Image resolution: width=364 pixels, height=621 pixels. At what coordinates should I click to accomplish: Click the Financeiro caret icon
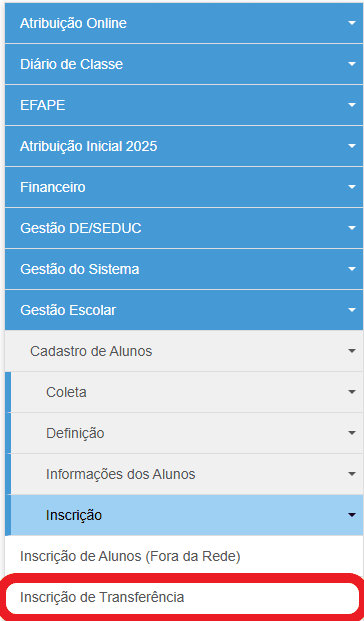[x=352, y=187]
